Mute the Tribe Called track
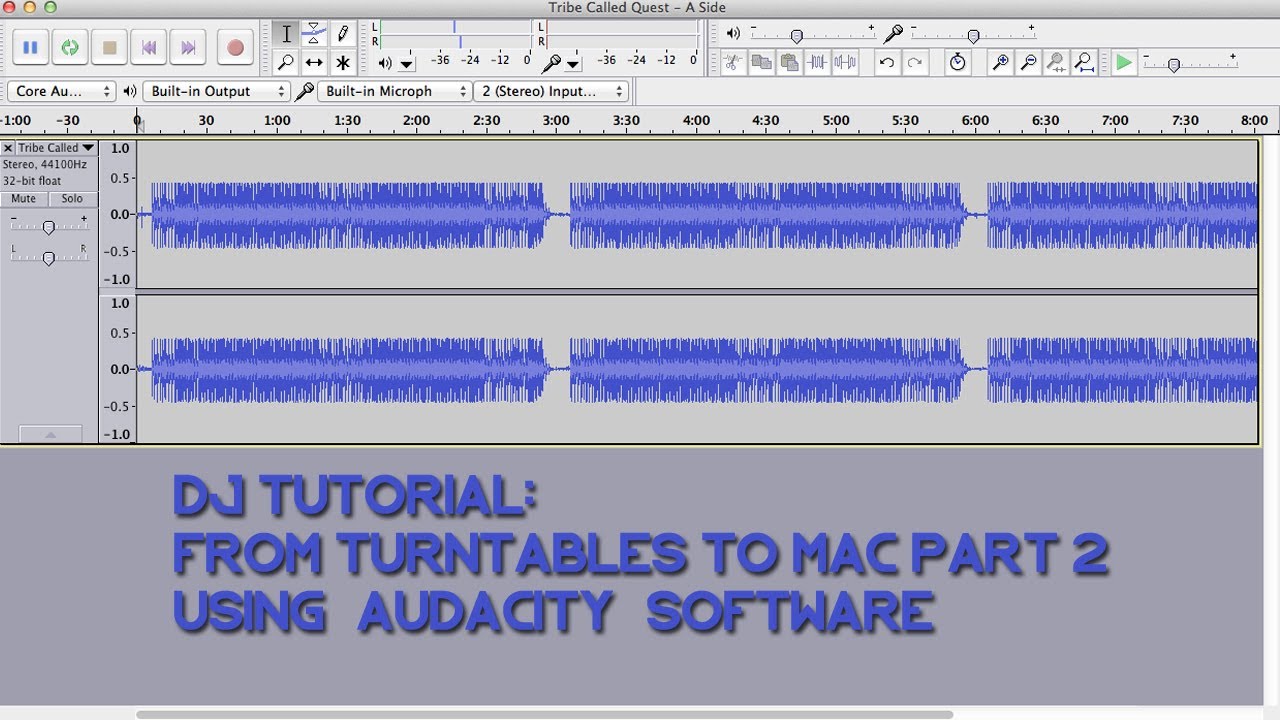Image resolution: width=1280 pixels, height=720 pixels. (x=23, y=199)
